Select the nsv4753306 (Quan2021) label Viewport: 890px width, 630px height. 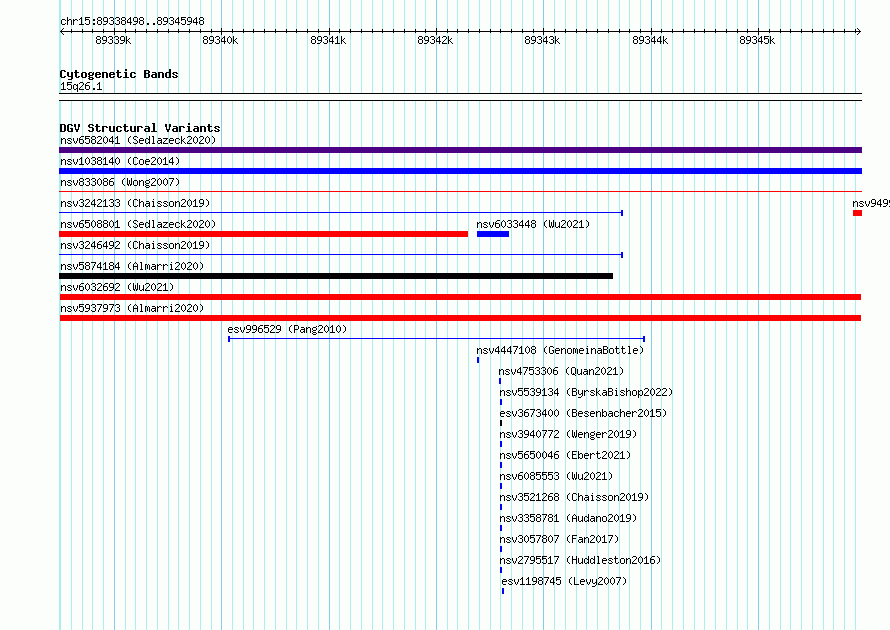click(561, 371)
